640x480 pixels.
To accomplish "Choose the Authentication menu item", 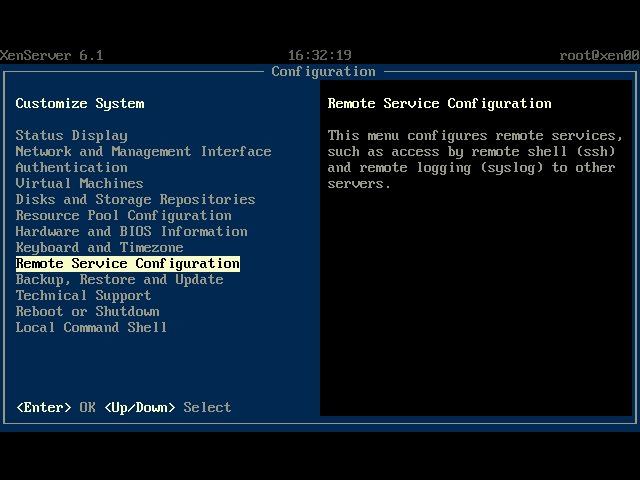I will [71, 167].
